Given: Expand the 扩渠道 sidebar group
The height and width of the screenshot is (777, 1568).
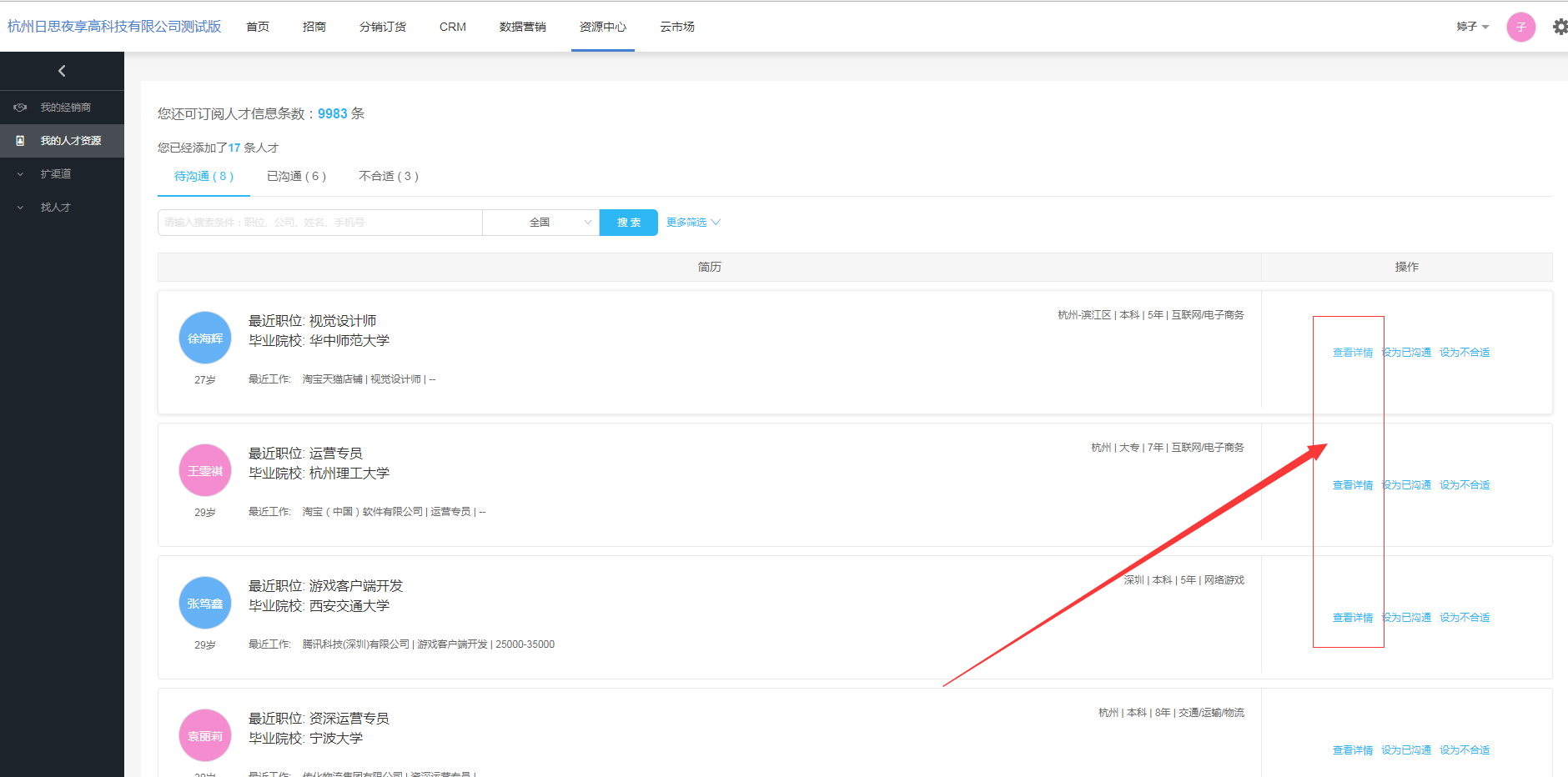Looking at the screenshot, I should (x=56, y=174).
